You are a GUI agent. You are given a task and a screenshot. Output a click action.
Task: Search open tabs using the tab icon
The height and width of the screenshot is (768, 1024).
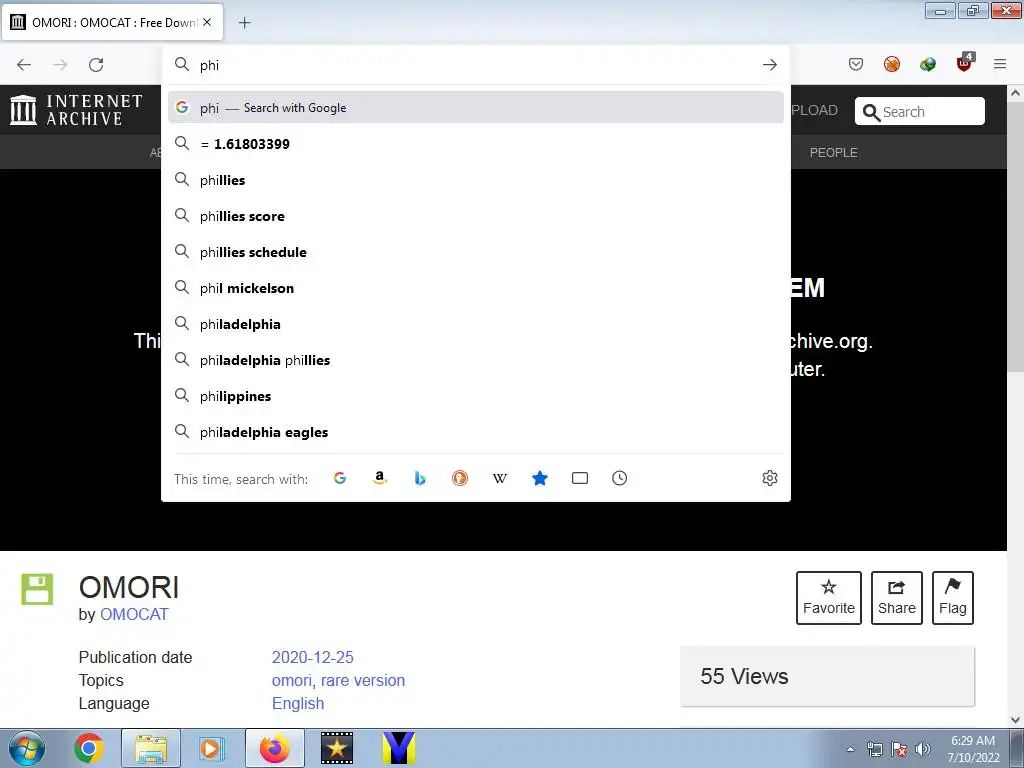580,478
